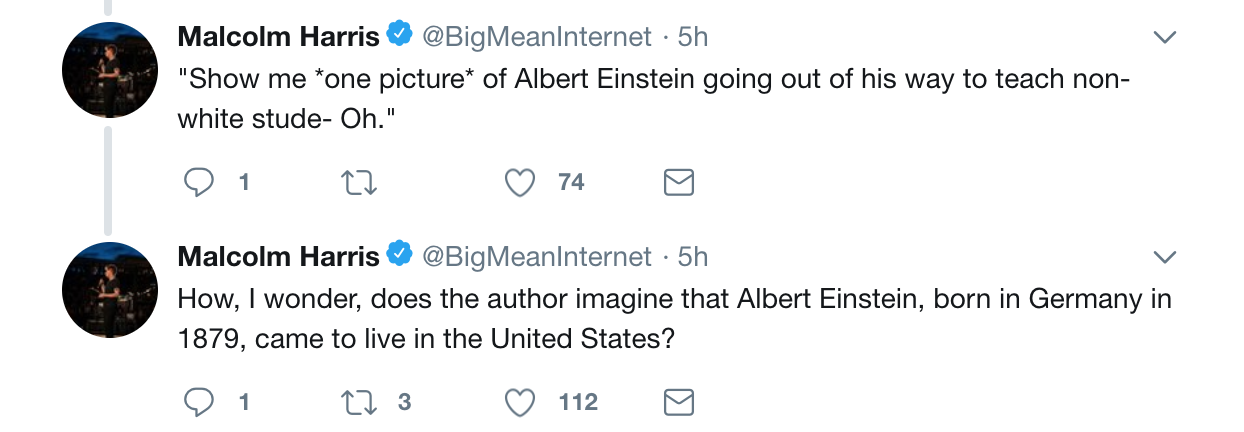Open Malcolm Harris's profile from the first tweet's name
The width and height of the screenshot is (1244, 432).
[x=278, y=37]
